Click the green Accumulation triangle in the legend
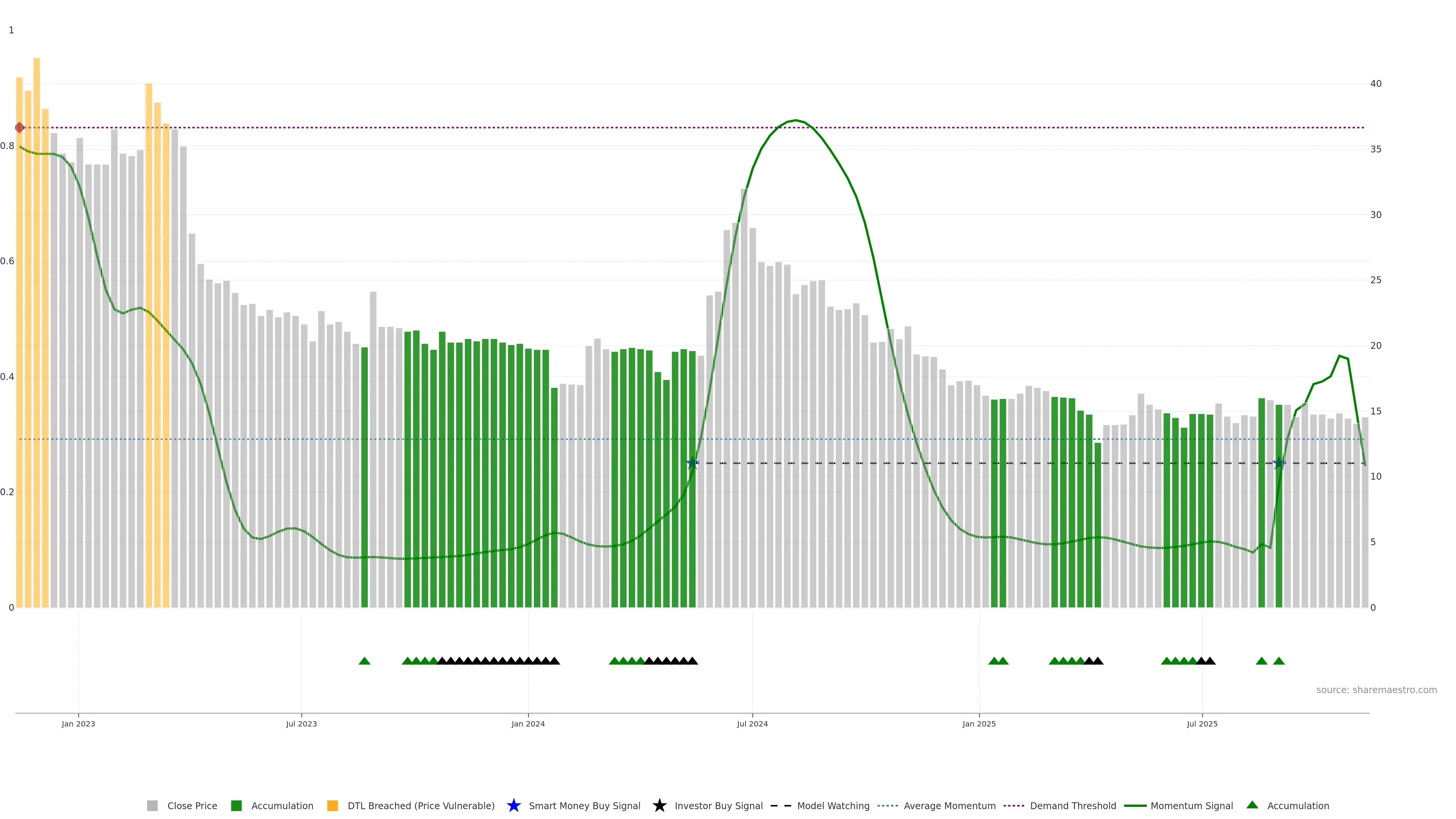Viewport: 1456px width, 819px height. (1252, 805)
